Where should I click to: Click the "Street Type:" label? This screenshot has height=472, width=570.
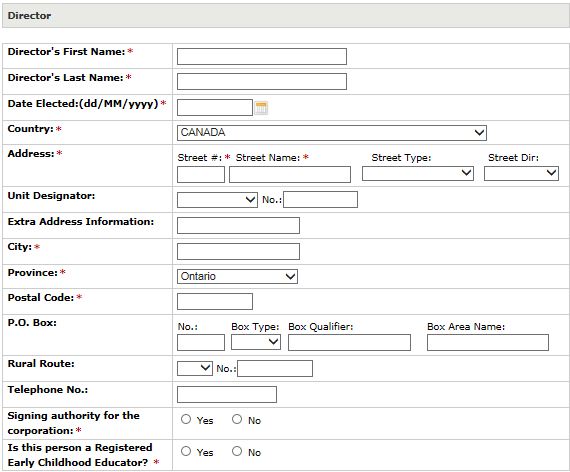pyautogui.click(x=401, y=158)
